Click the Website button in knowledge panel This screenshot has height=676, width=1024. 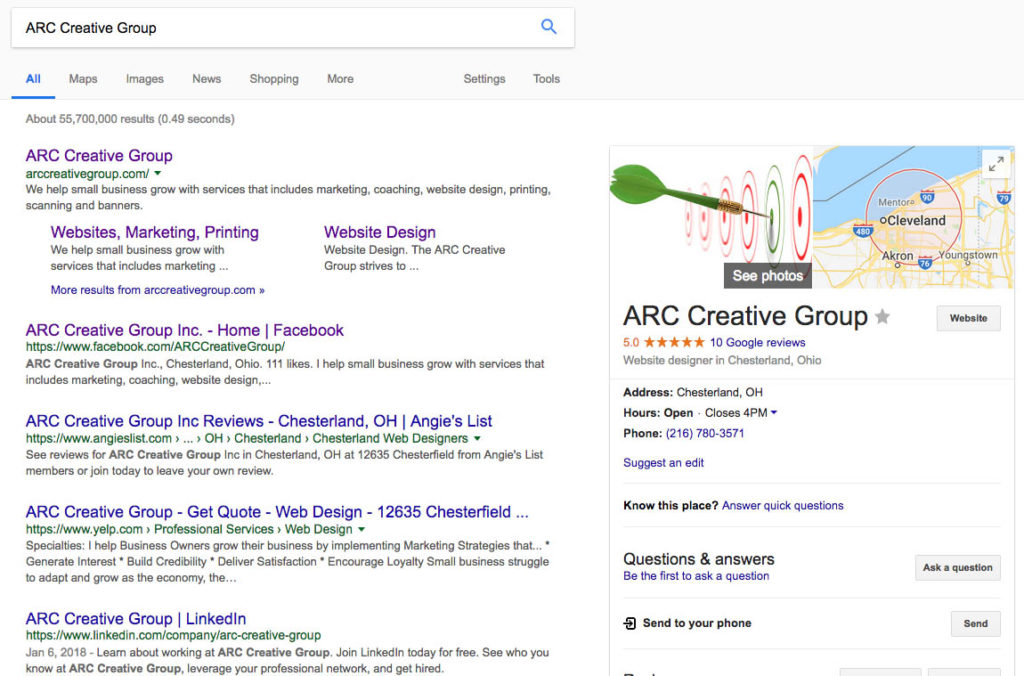coord(968,318)
